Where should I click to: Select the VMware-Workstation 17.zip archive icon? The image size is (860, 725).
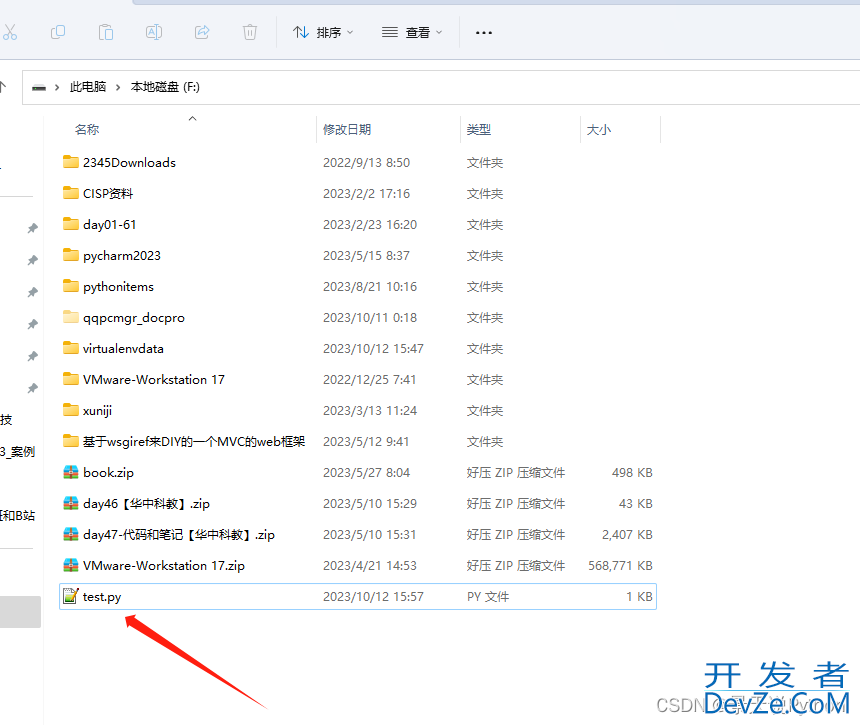point(71,565)
